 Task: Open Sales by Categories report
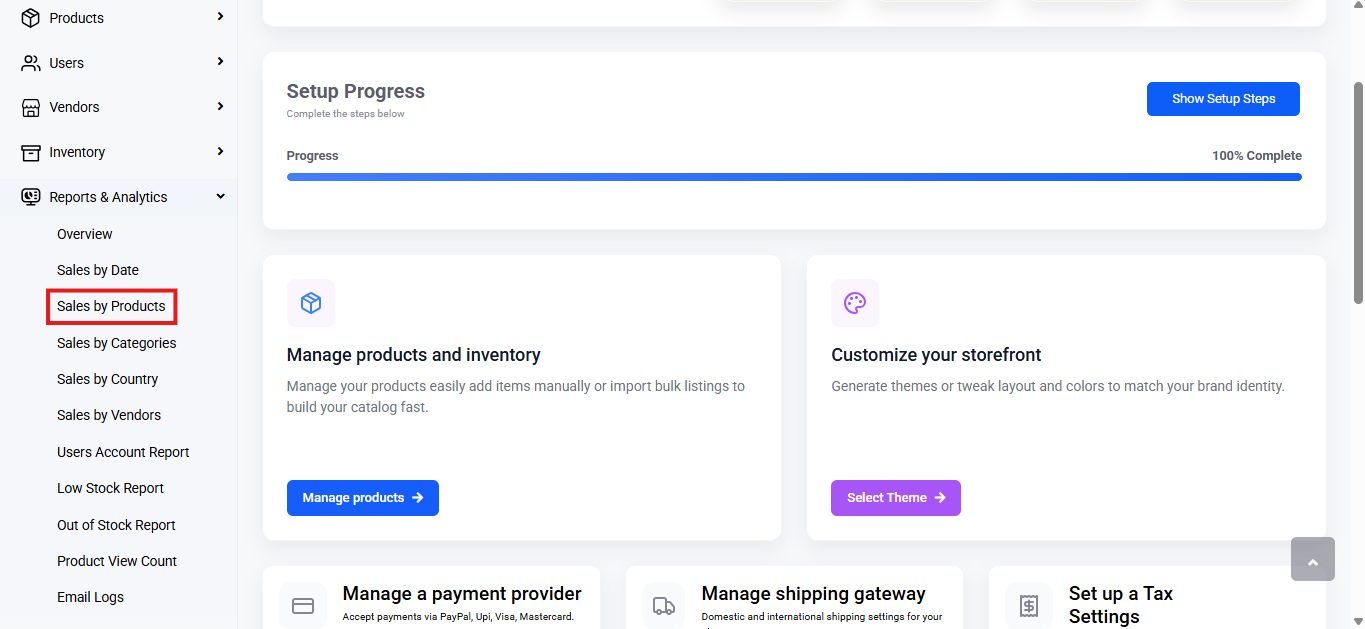pyautogui.click(x=117, y=343)
